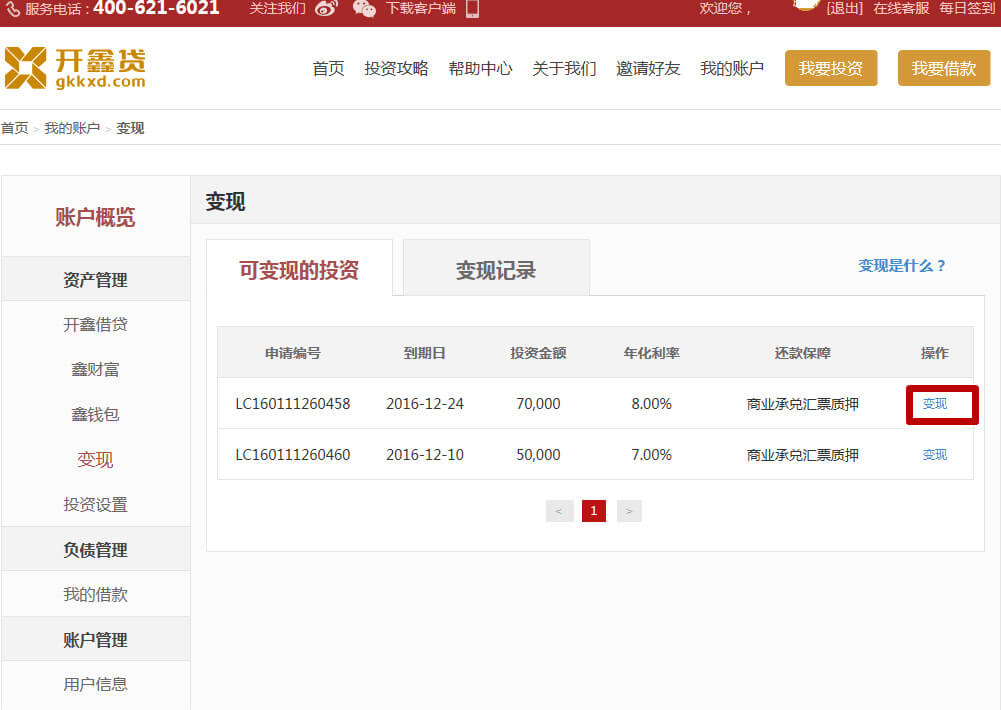
Task: Open the 变现是什么？ help link
Action: (902, 266)
